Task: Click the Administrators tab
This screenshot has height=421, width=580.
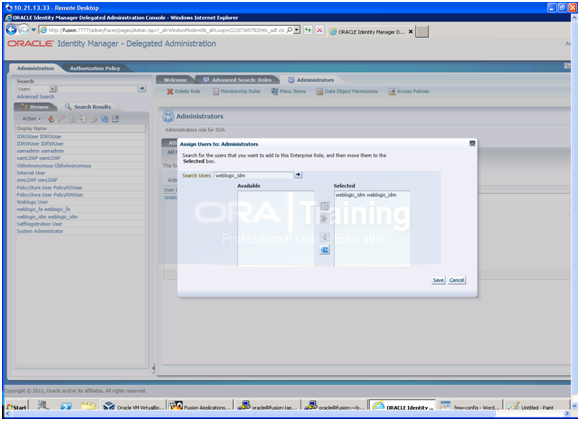Action: tap(311, 80)
